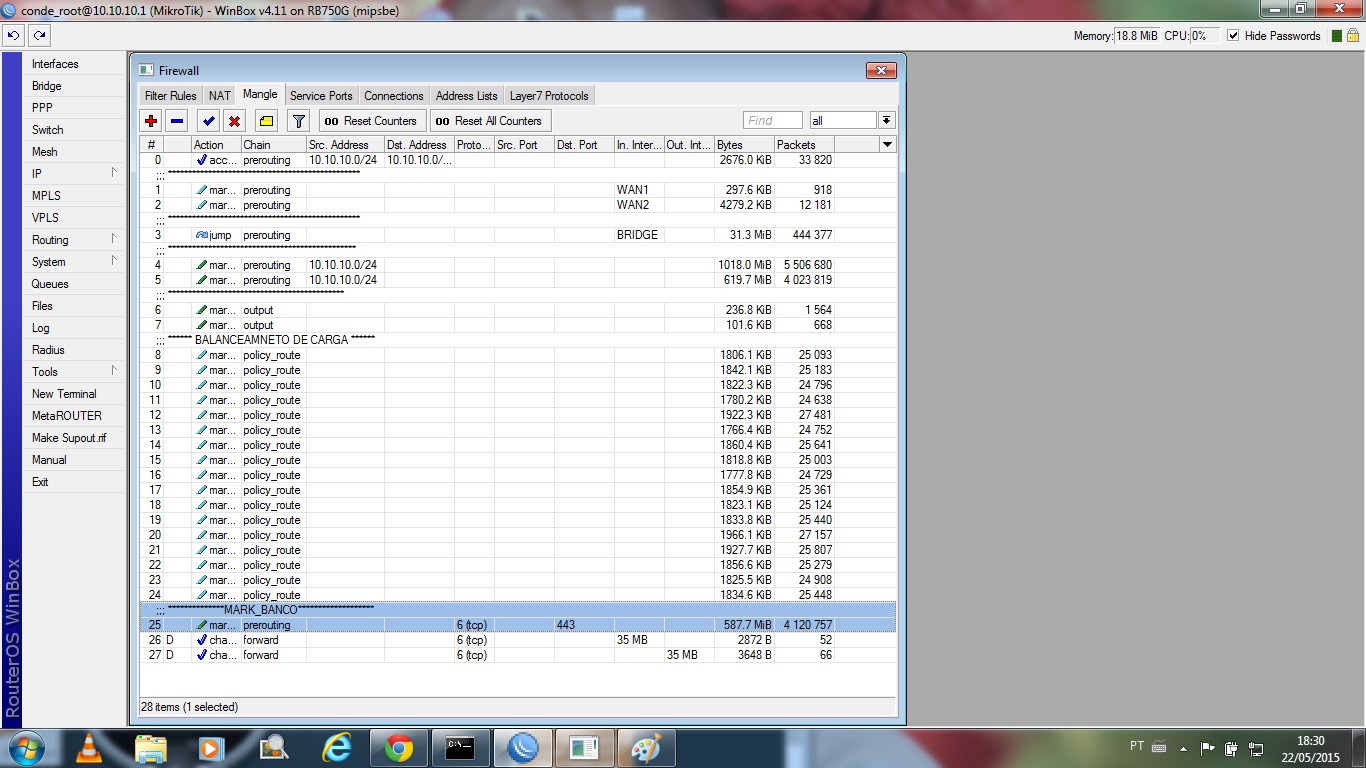The image size is (1366, 768).
Task: Open Windows Media Player from the taskbar
Action: click(x=211, y=747)
